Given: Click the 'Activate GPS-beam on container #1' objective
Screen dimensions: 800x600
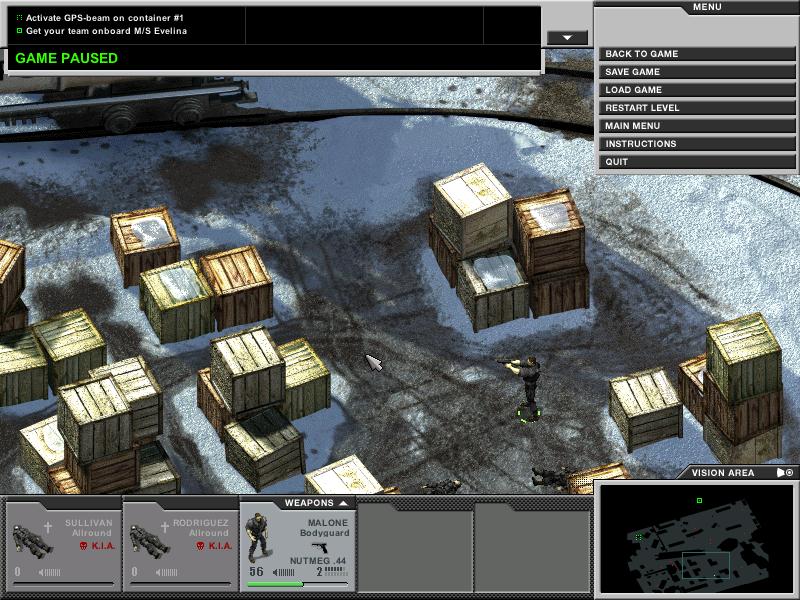Looking at the screenshot, I should point(105,18).
